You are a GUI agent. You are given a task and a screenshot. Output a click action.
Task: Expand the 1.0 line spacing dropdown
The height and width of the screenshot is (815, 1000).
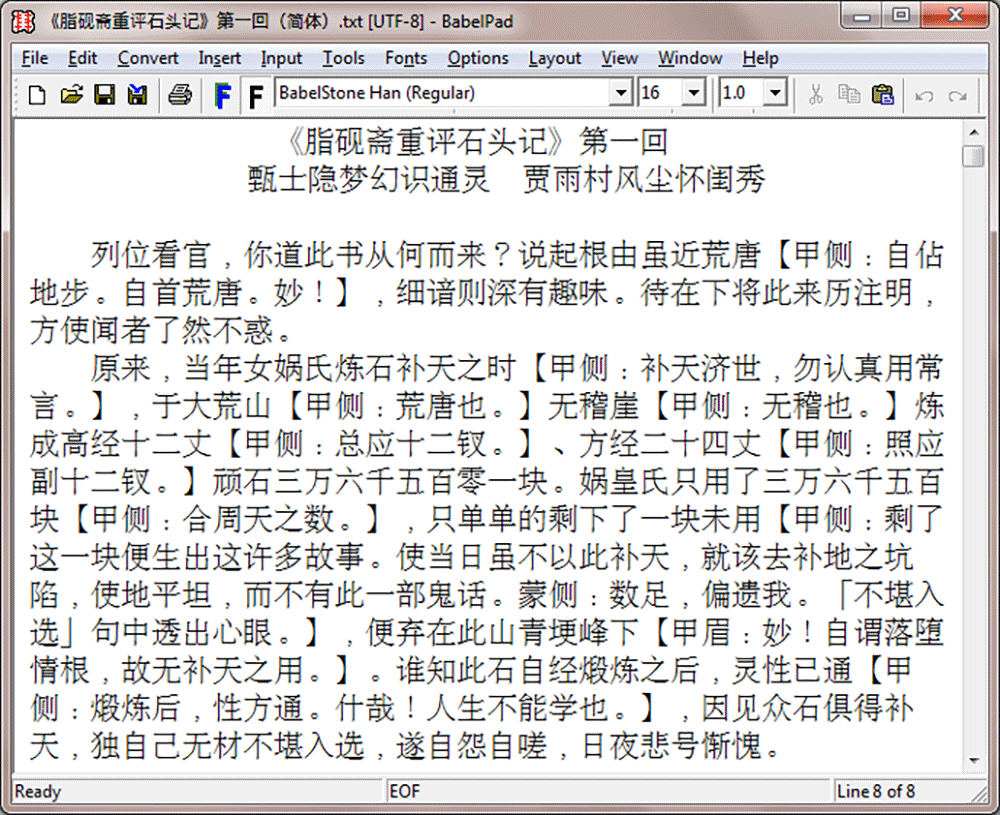click(777, 92)
